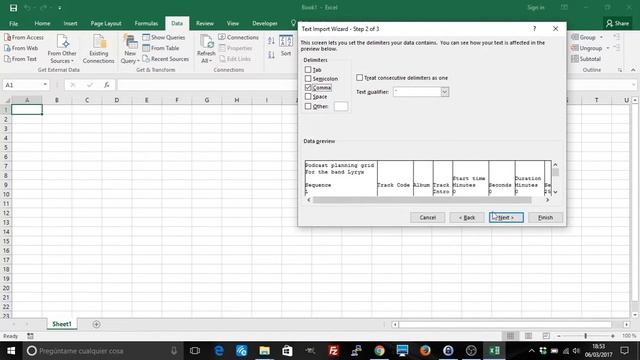Open the Ungroup dropdown arrow
Screen dimensions: 640x360
pyautogui.click(x=608, y=48)
